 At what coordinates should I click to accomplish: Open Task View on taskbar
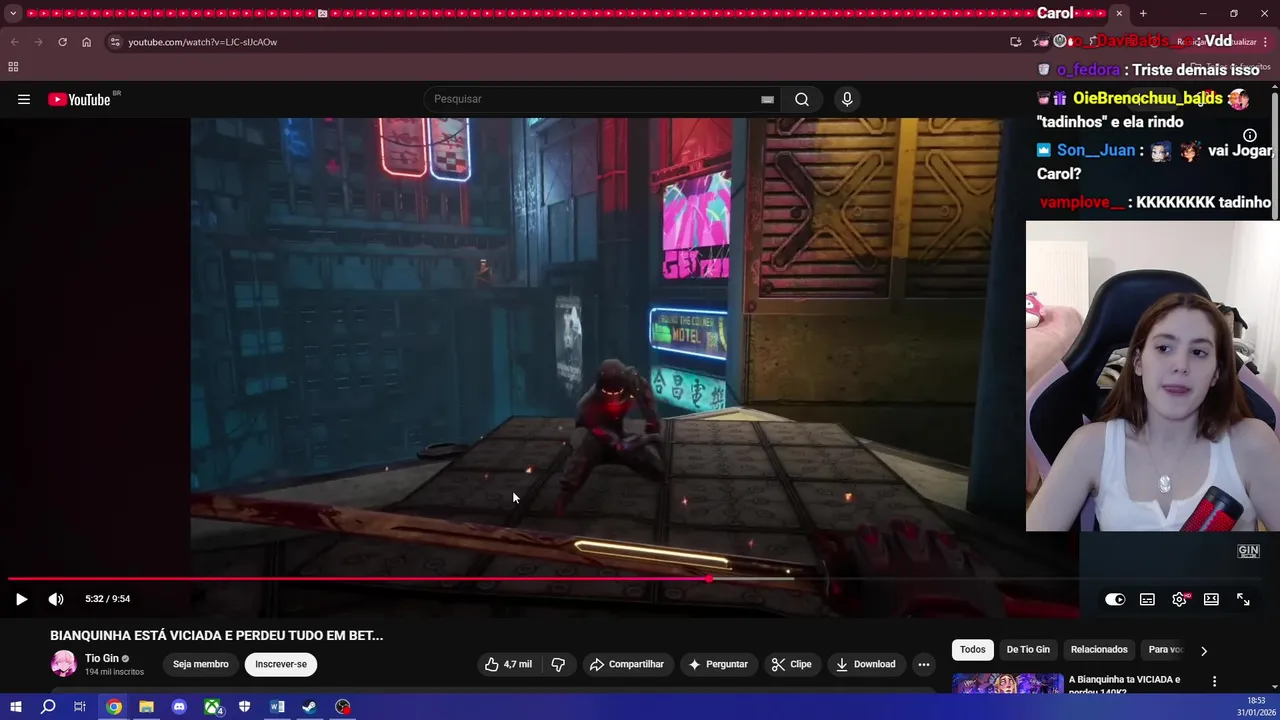tap(80, 707)
